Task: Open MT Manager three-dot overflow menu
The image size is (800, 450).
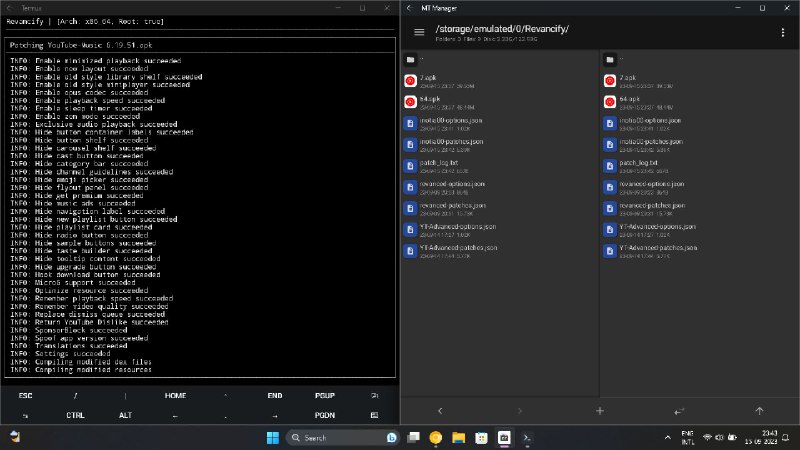Action: (783, 32)
